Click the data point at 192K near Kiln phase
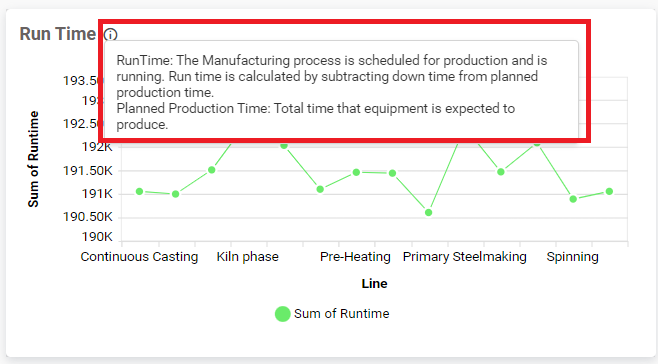The width and height of the screenshot is (658, 364). point(284,145)
